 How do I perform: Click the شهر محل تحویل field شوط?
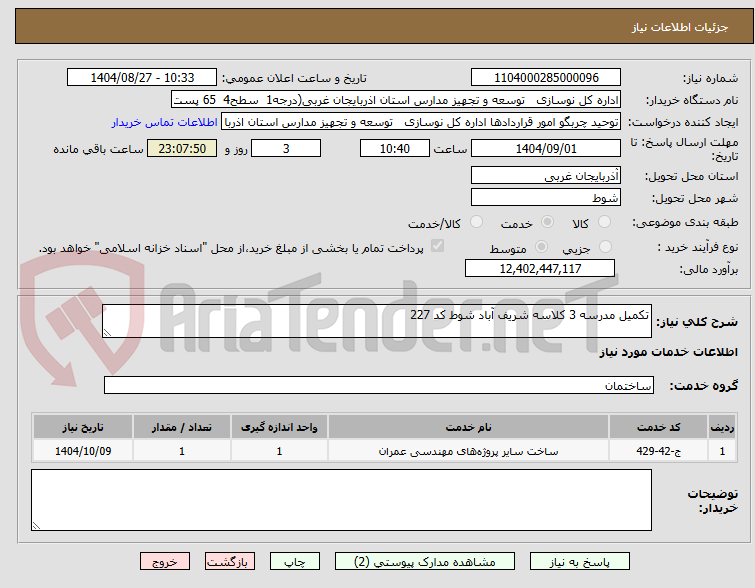point(546,197)
